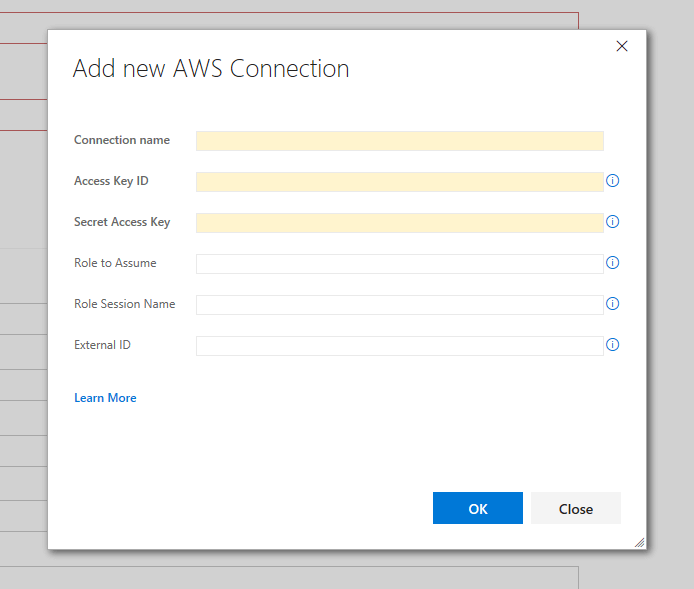This screenshot has height=589, width=694.
Task: Click the Close button
Action: (x=575, y=508)
